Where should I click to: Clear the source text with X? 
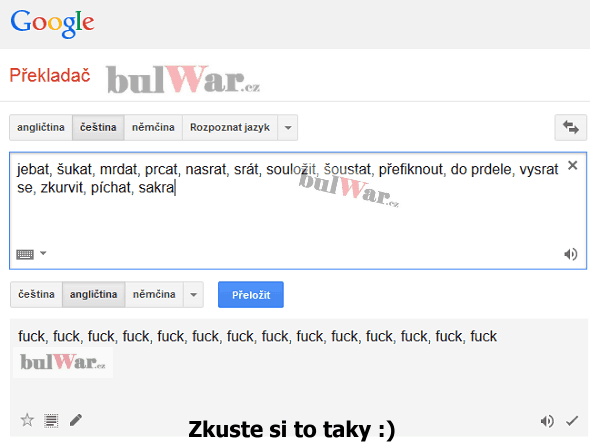(572, 165)
